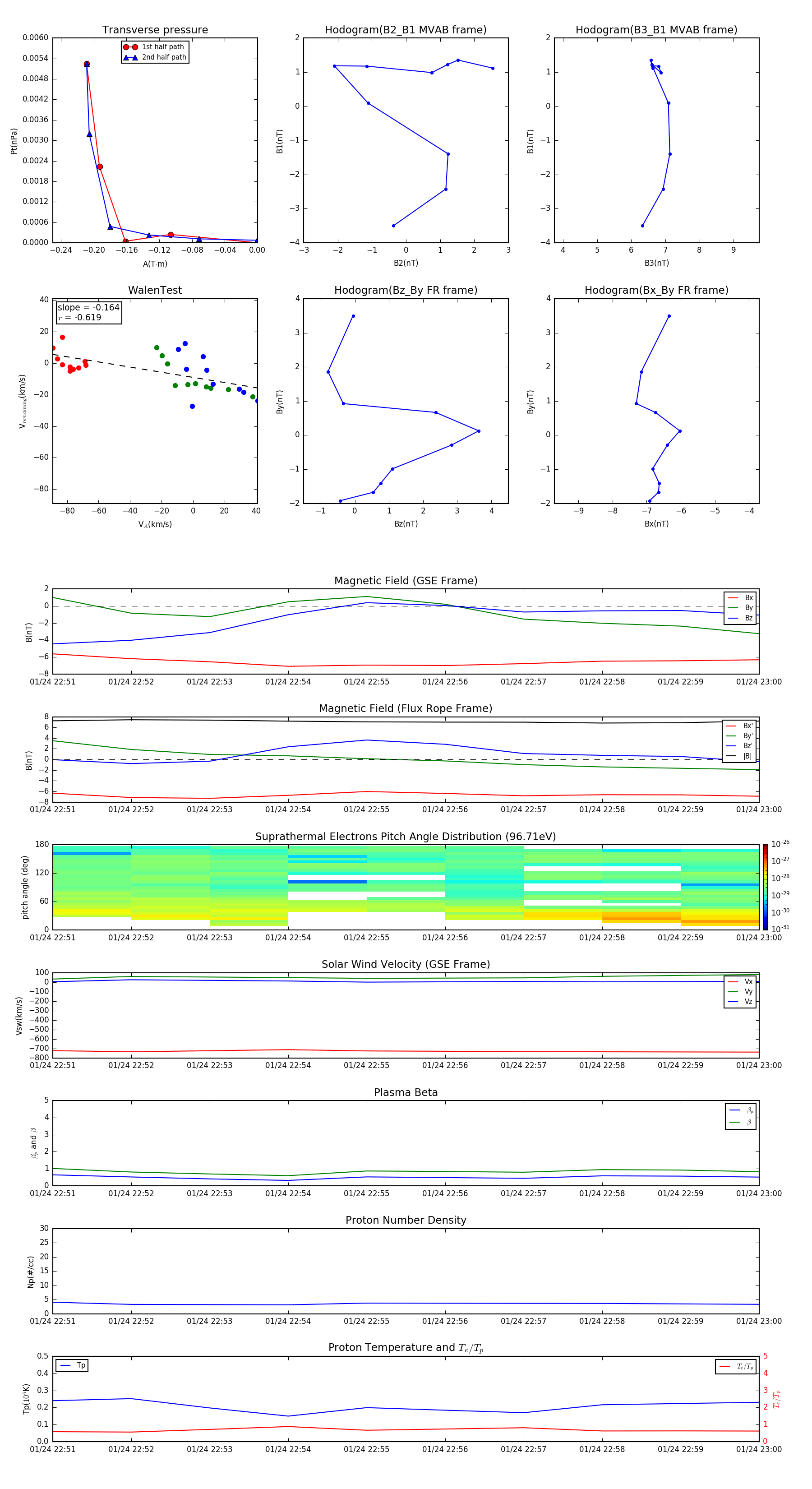This screenshot has height=1489, width=812.
Task: Click the 0.0054 tick on Transverse pressure axis
Action: pos(36,58)
